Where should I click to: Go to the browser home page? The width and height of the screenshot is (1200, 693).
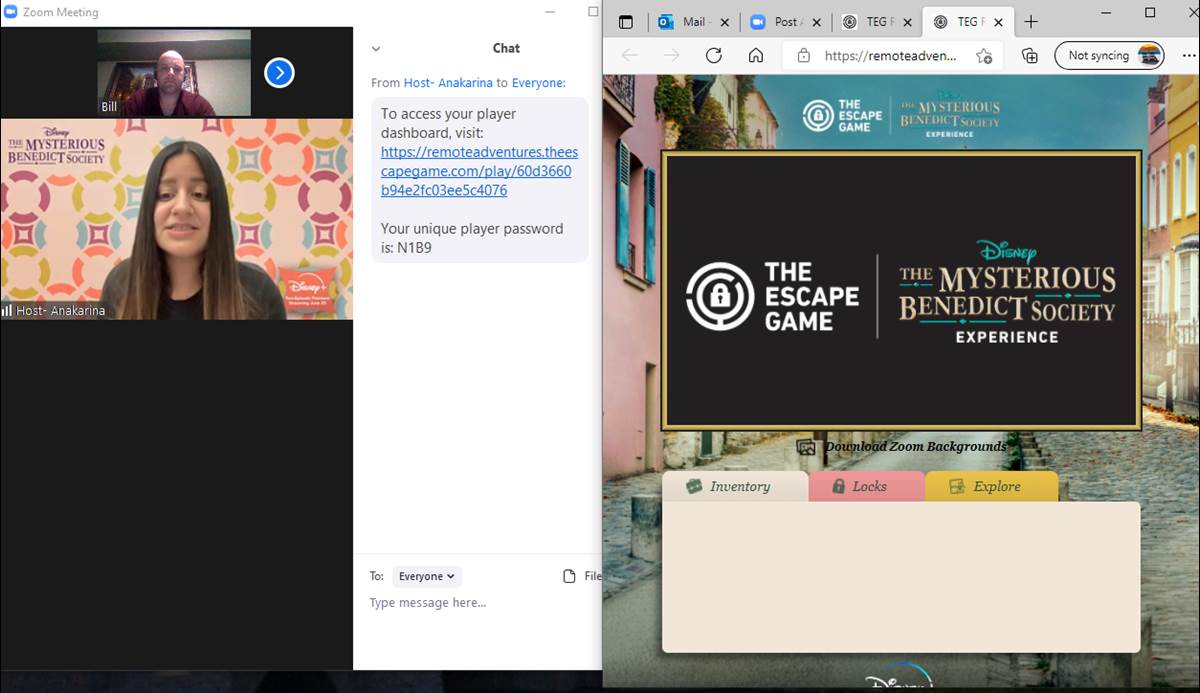tap(756, 56)
